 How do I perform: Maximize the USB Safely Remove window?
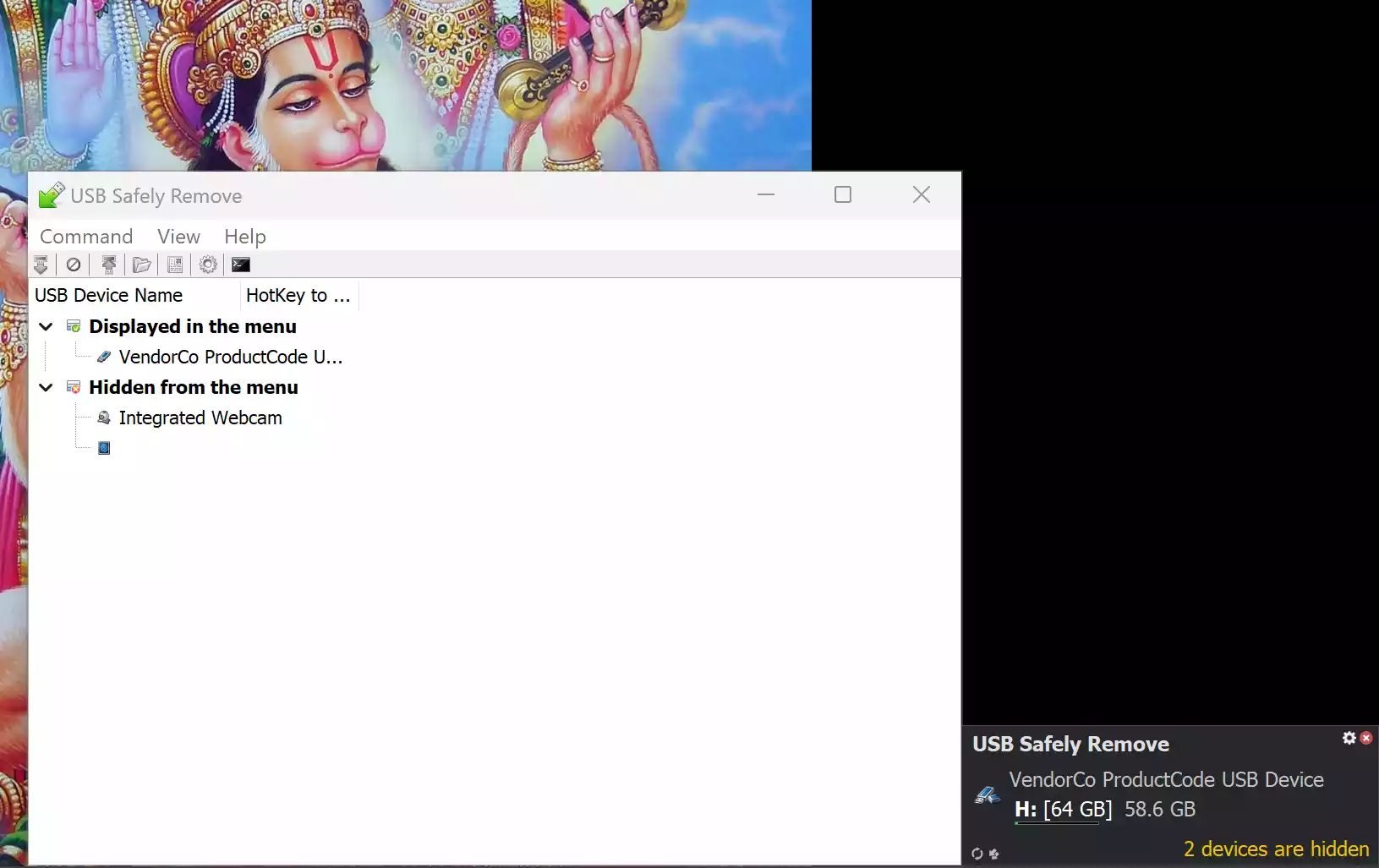coord(843,195)
